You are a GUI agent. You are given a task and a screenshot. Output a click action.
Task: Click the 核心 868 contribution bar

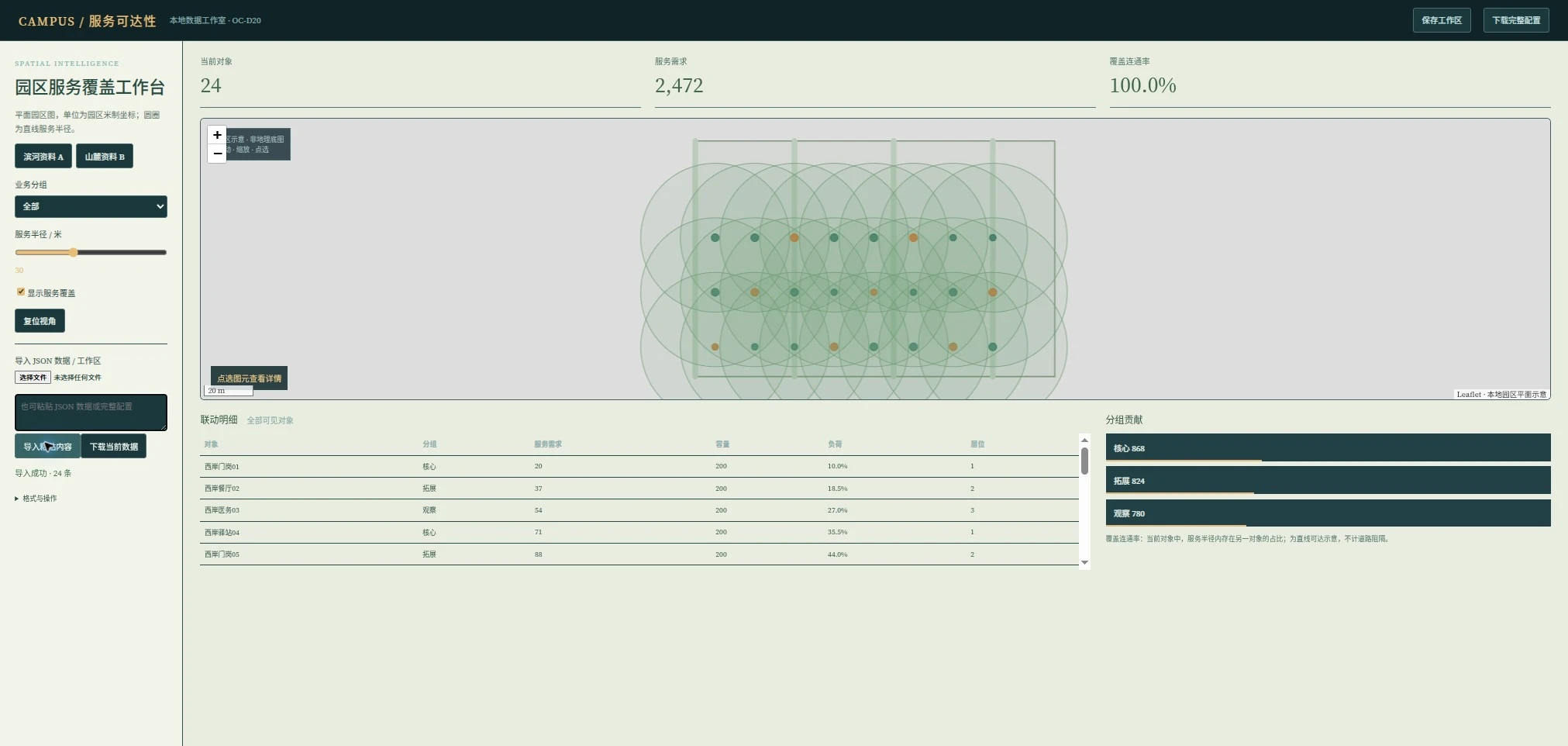click(x=1328, y=447)
